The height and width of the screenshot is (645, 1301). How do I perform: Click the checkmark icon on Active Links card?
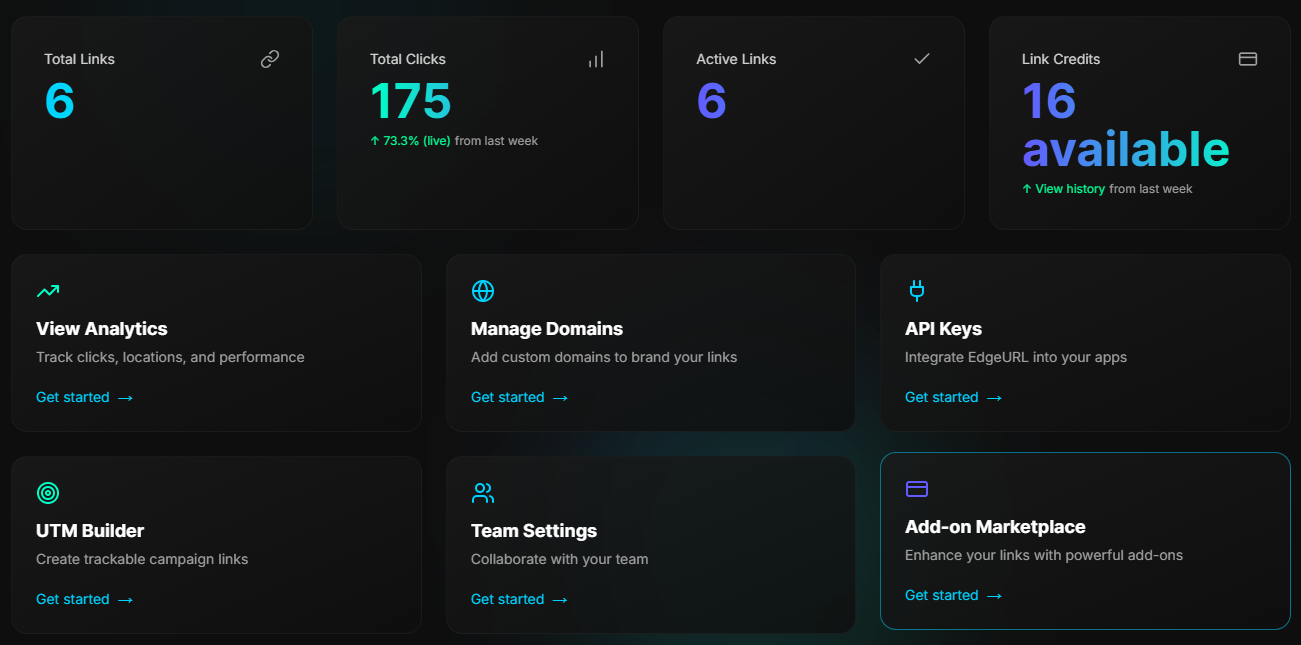click(921, 59)
